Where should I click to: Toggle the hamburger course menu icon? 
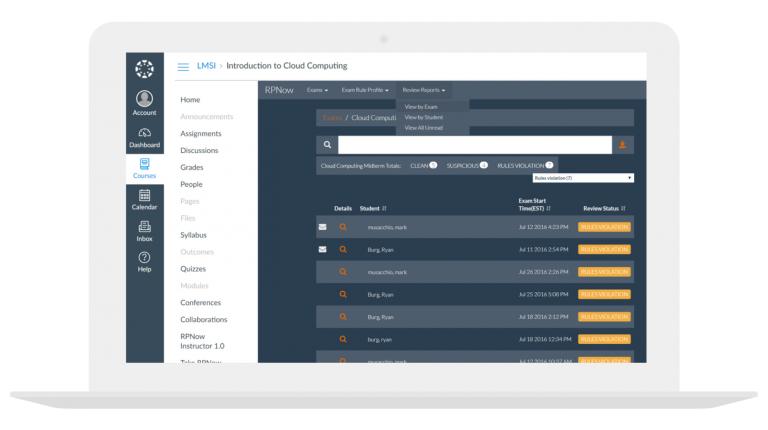(x=183, y=67)
